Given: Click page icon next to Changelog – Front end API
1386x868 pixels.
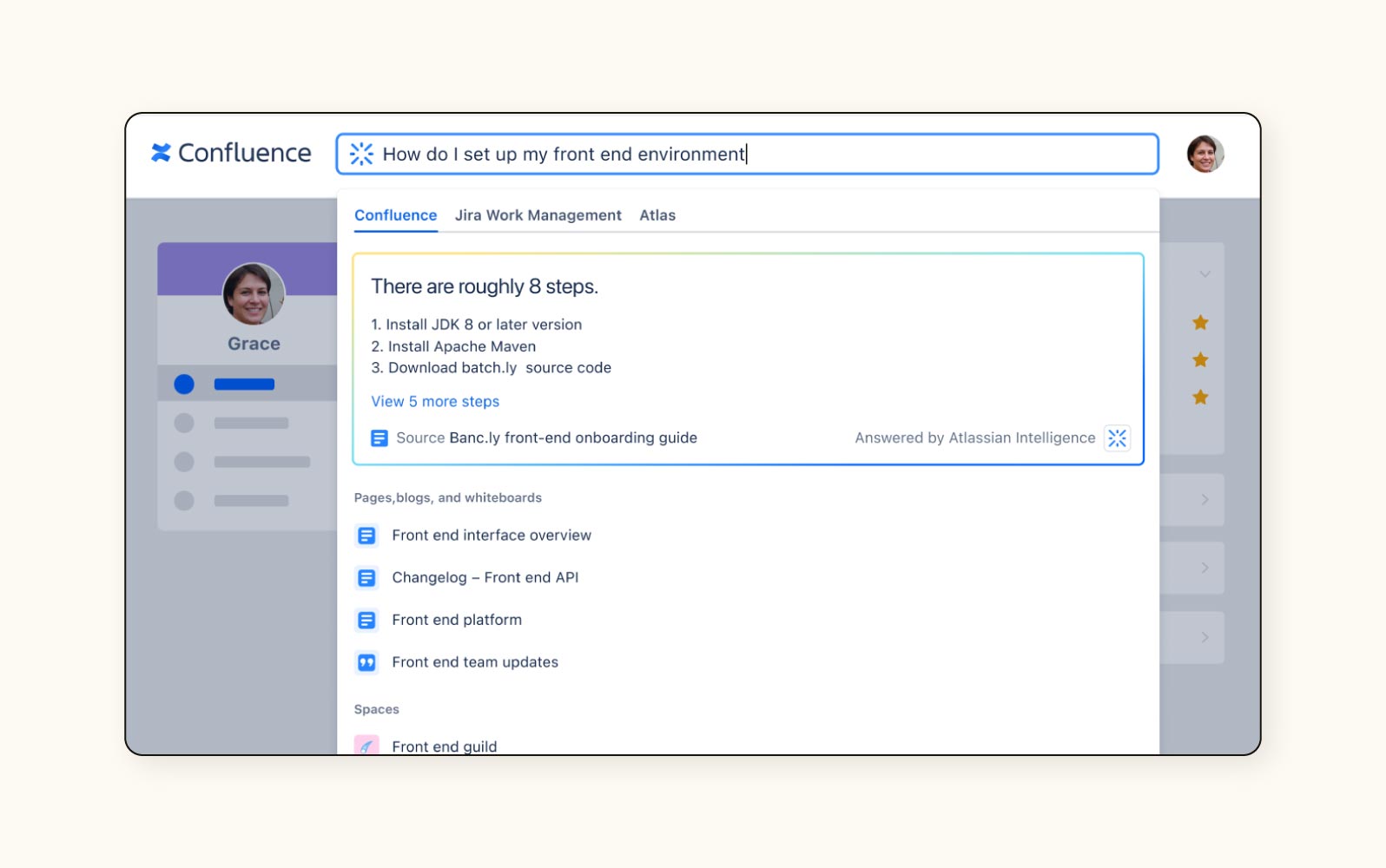Looking at the screenshot, I should [x=366, y=578].
